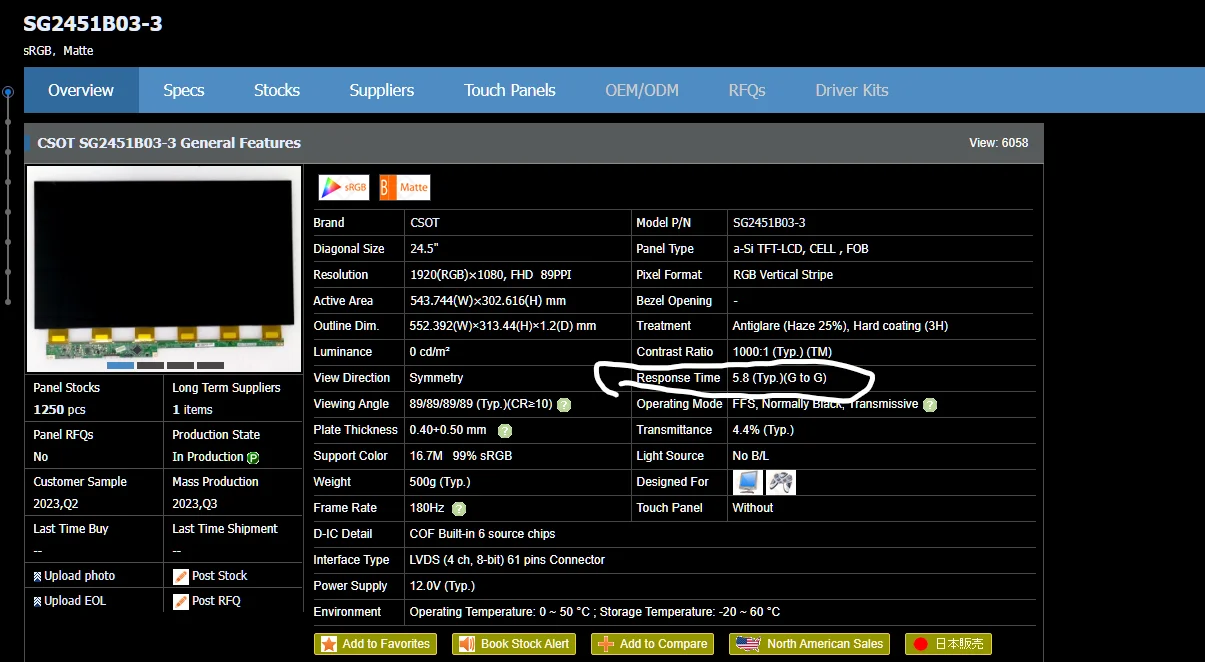The image size is (1205, 662).
Task: Open help icon beside Operating Mode value
Action: (930, 405)
